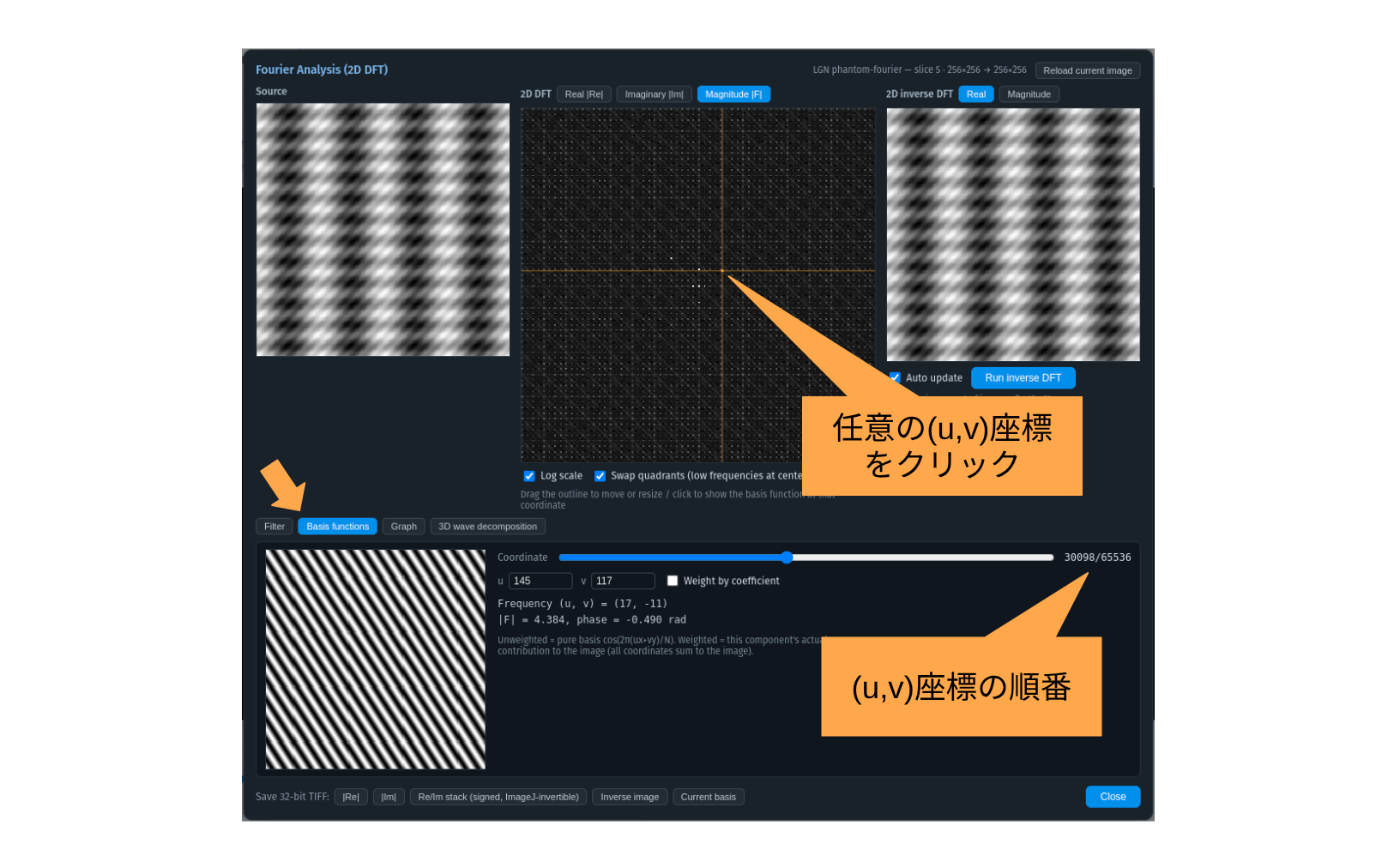Image resolution: width=1394 pixels, height=868 pixels.
Task: Click Run inverse DFT button
Action: pyautogui.click(x=1023, y=378)
